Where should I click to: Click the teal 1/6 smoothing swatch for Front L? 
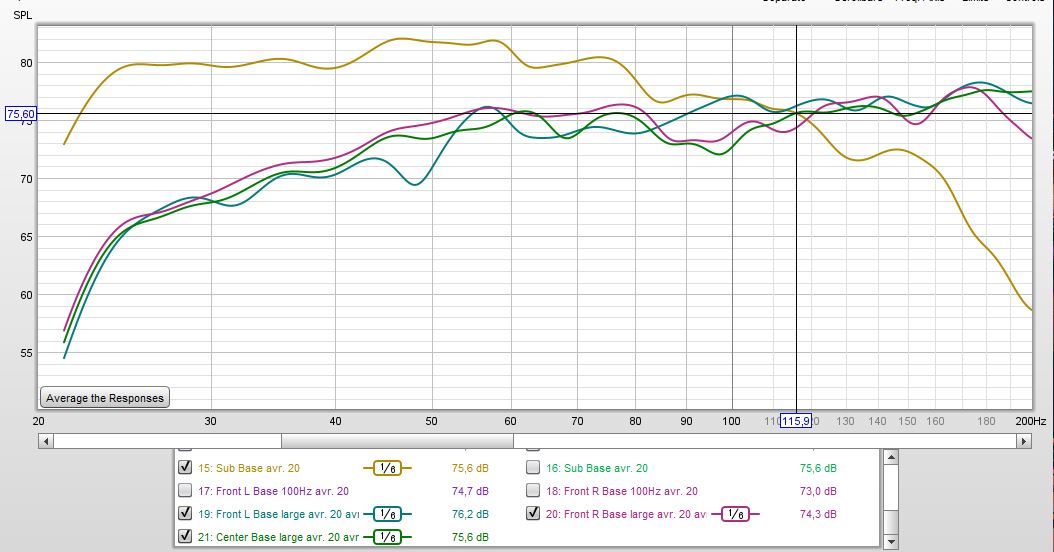pyautogui.click(x=388, y=514)
